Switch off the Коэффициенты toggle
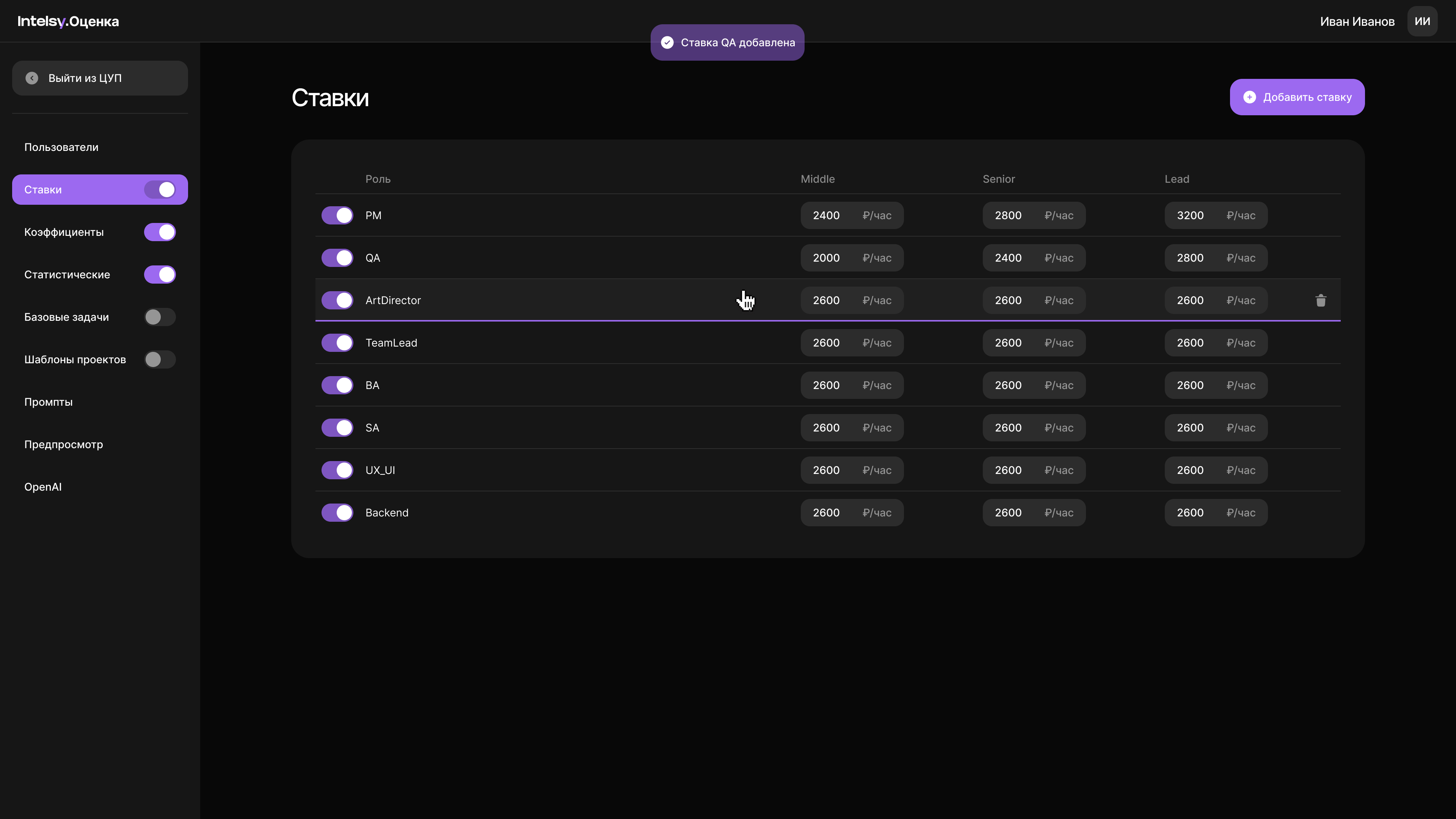Screen dimensions: 1456x819 (159, 232)
